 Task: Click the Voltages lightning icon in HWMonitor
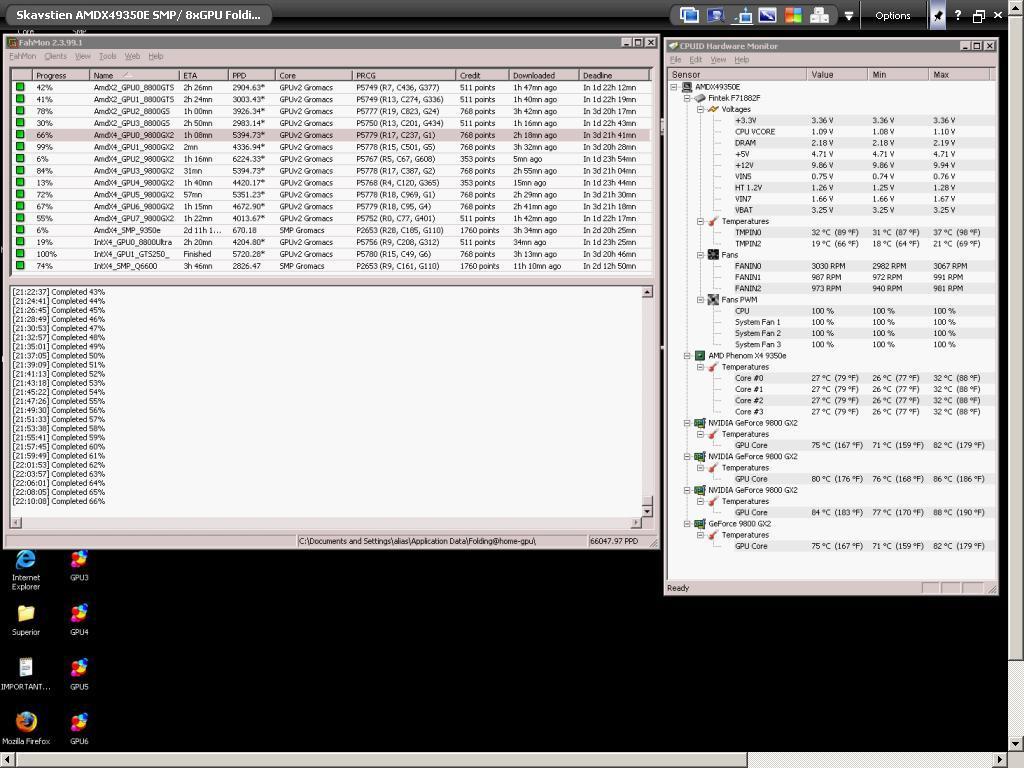click(x=713, y=109)
